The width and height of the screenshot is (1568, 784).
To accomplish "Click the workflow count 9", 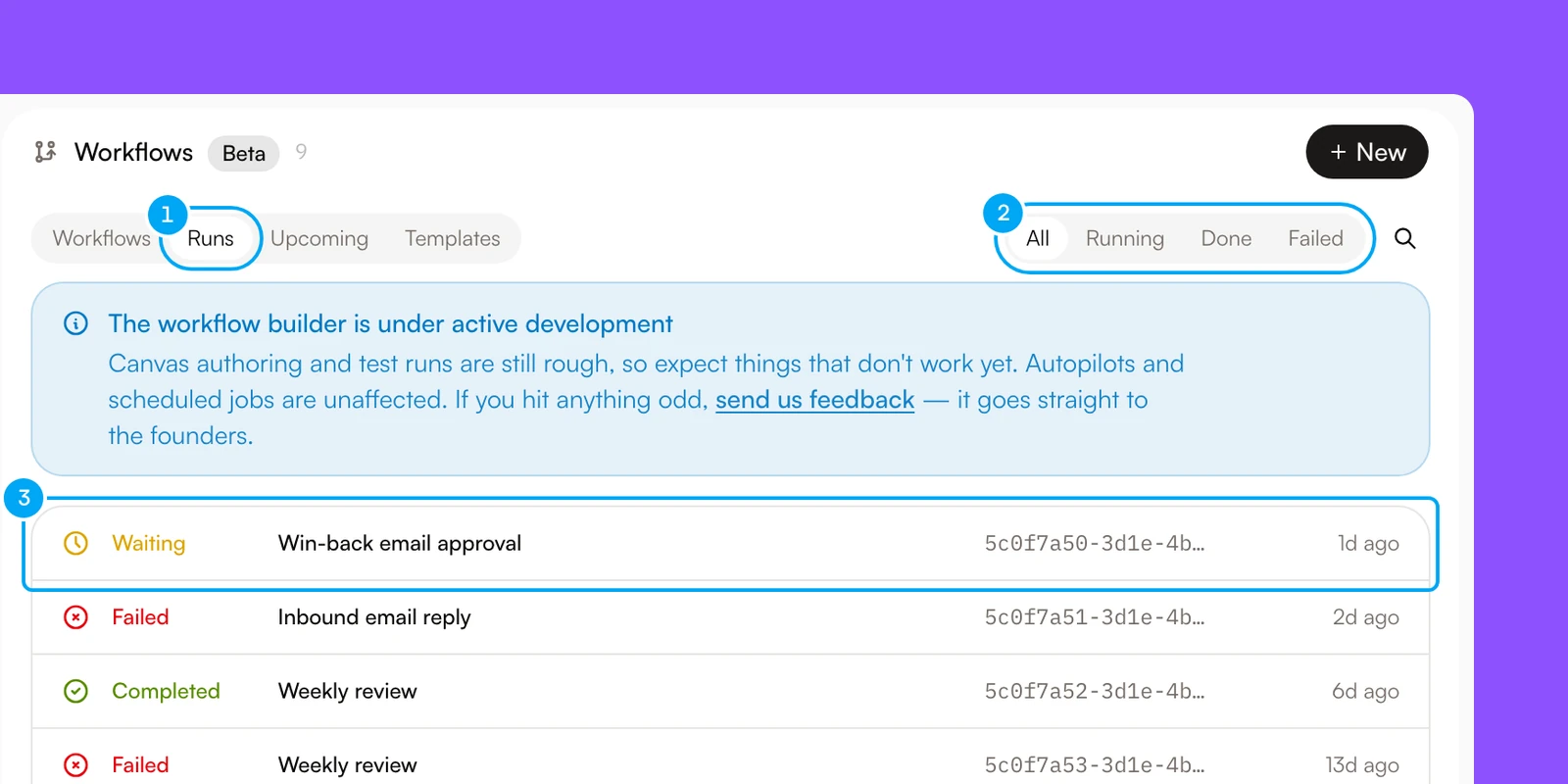I will click(301, 152).
